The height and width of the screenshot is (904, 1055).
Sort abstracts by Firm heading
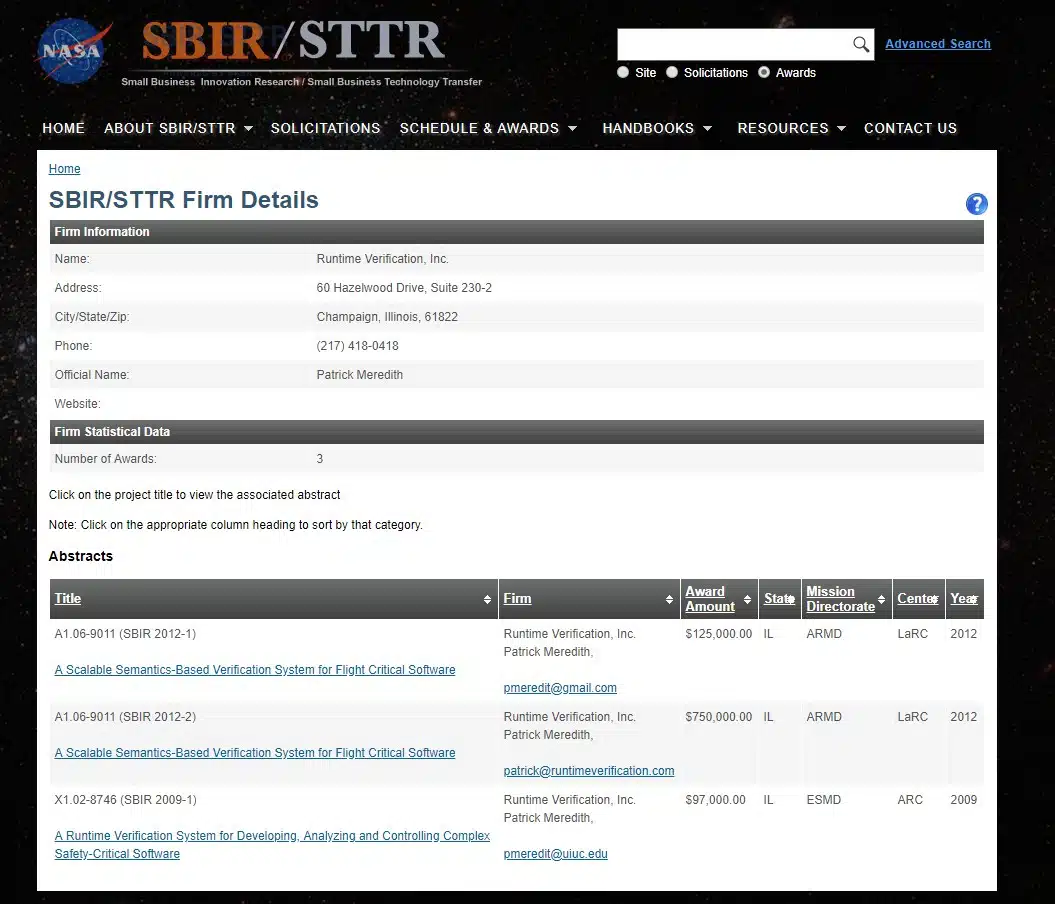[x=517, y=599]
